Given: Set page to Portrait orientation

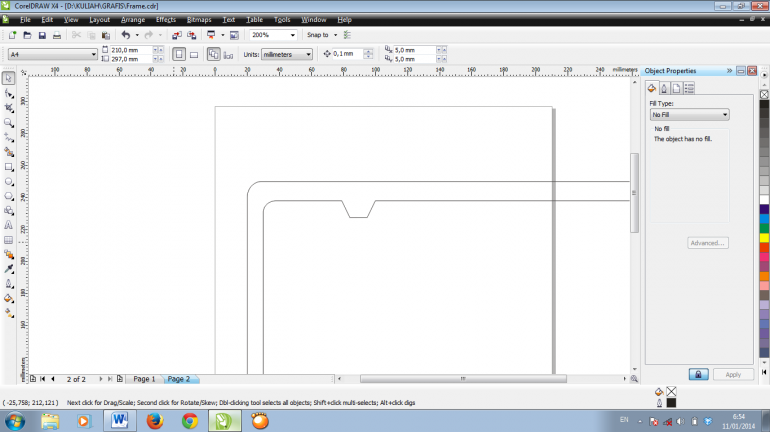Looking at the screenshot, I should click(179, 54).
